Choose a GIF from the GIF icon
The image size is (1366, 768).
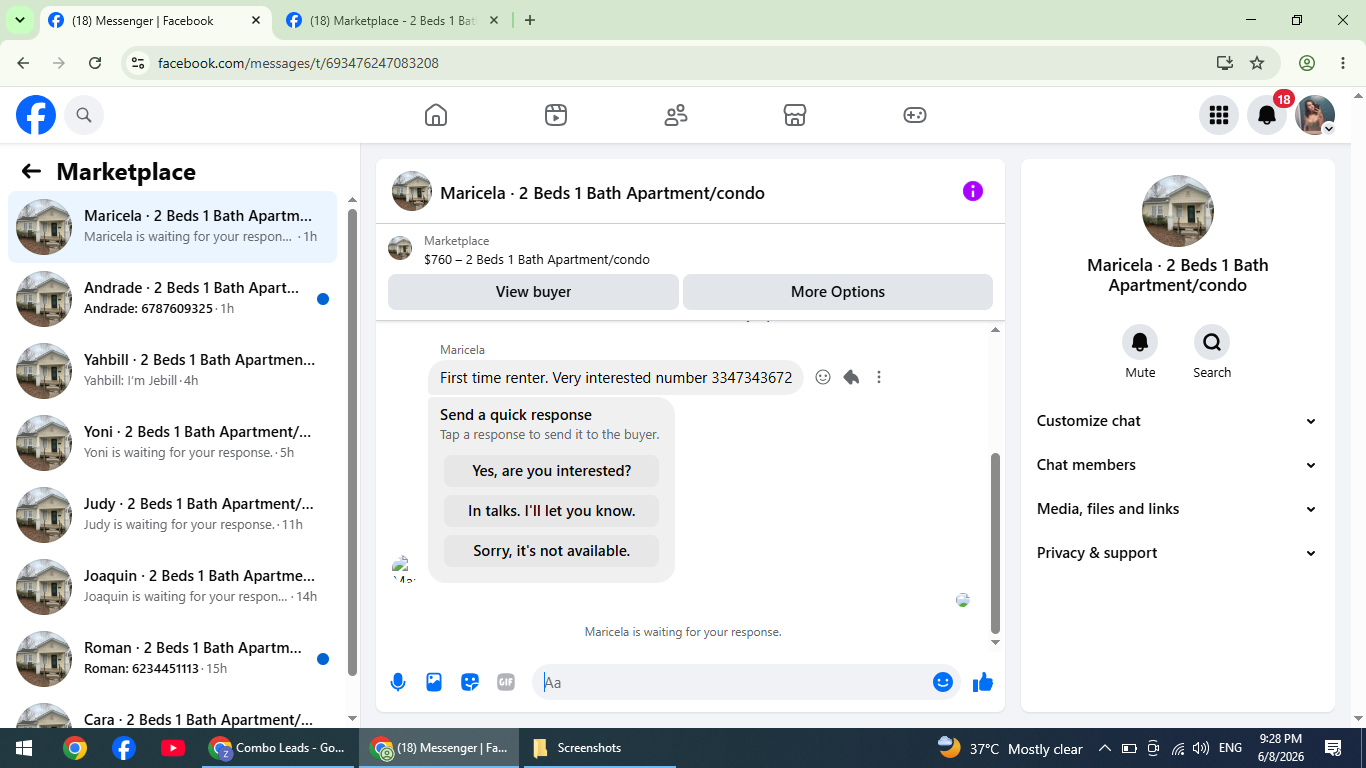[x=506, y=682]
